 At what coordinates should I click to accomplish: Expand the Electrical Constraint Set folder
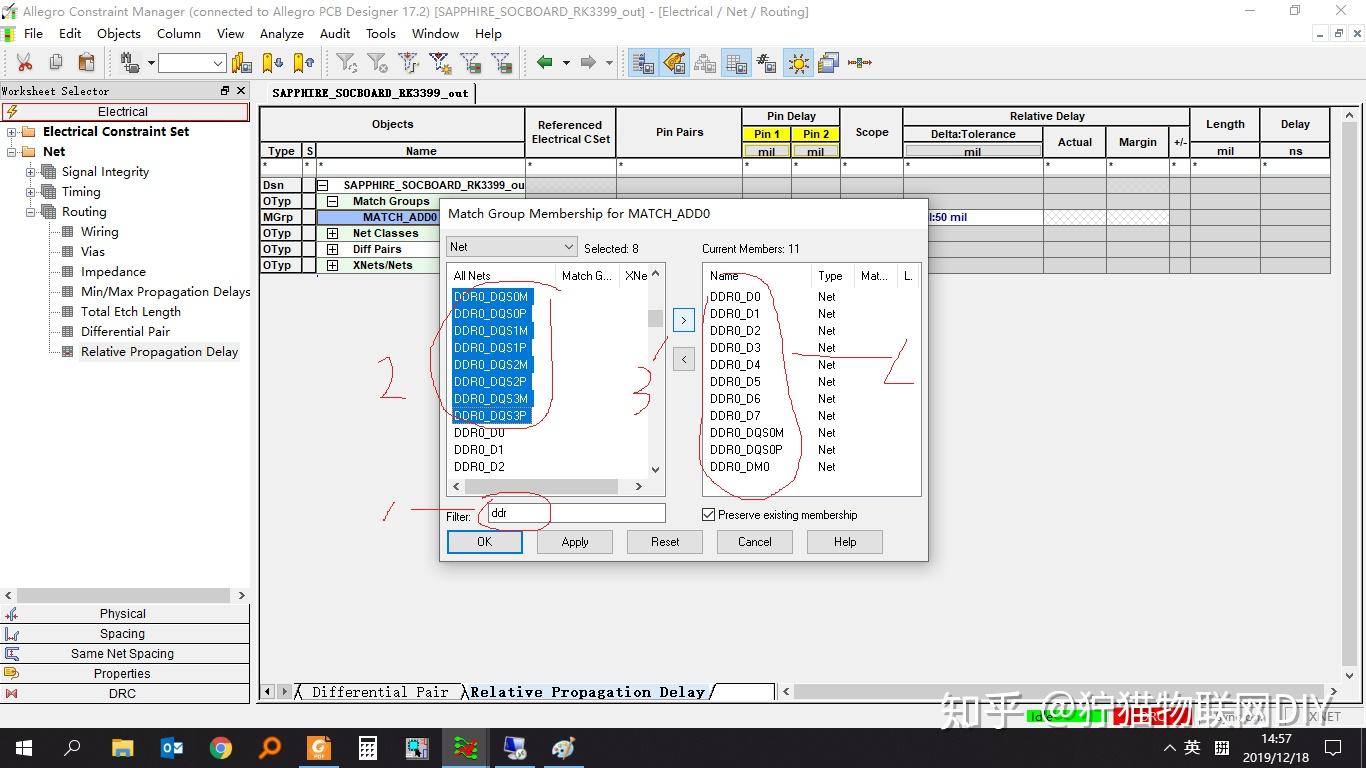[x=12, y=132]
